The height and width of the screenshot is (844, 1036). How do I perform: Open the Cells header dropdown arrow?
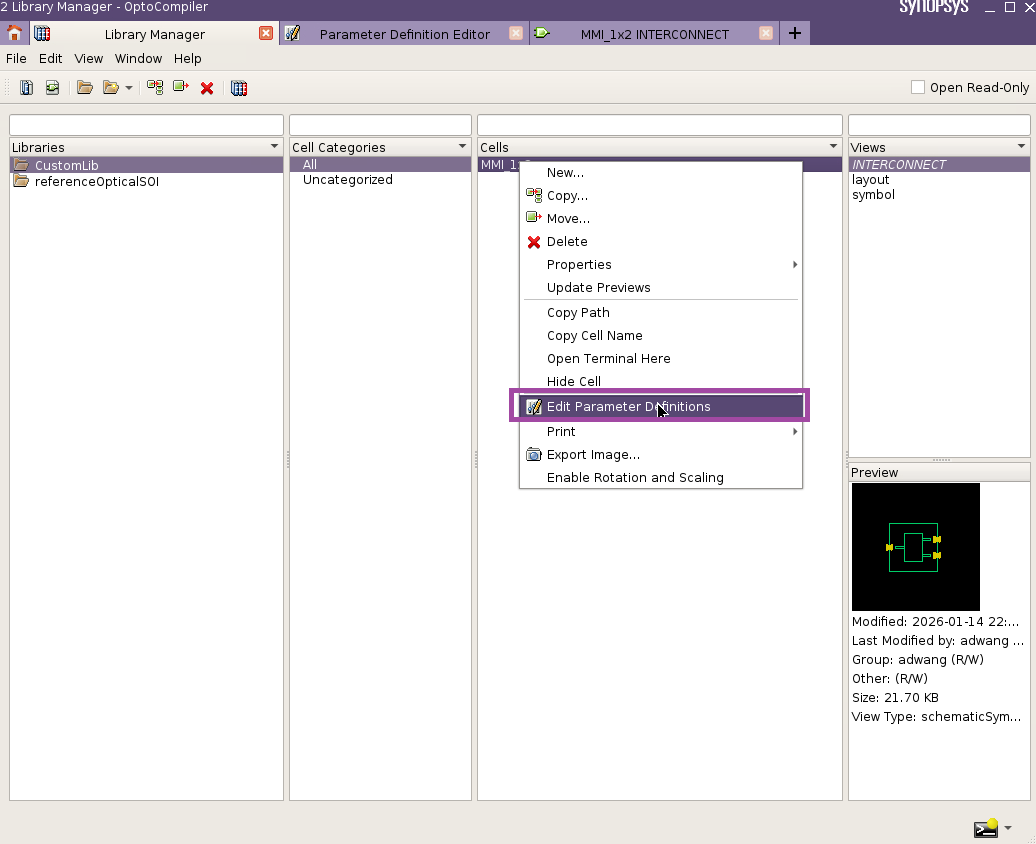pyautogui.click(x=833, y=146)
